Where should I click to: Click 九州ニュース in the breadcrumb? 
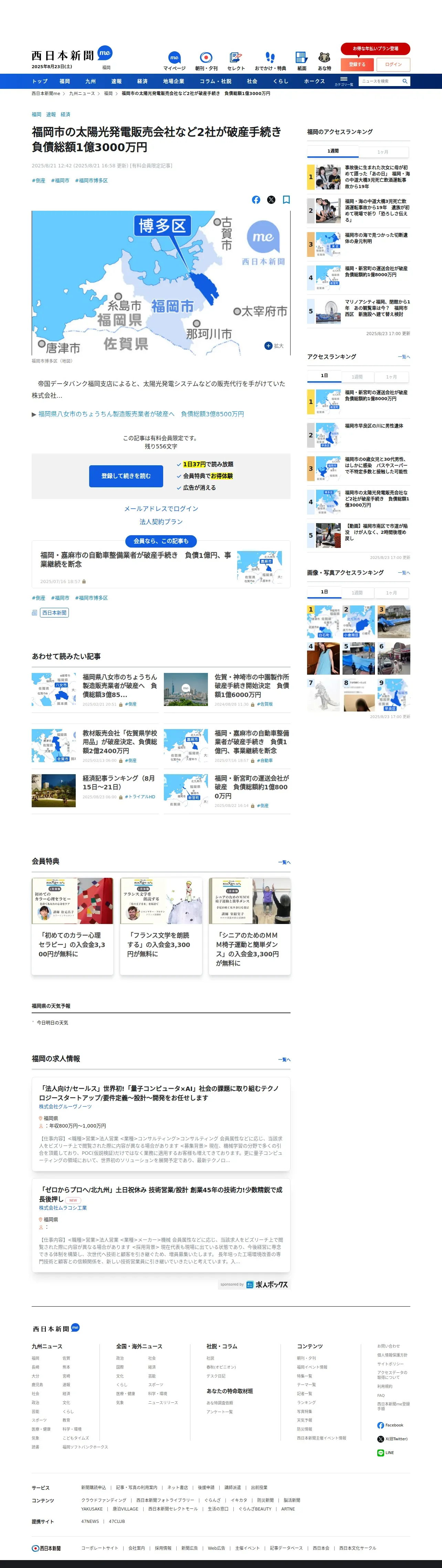(x=82, y=94)
